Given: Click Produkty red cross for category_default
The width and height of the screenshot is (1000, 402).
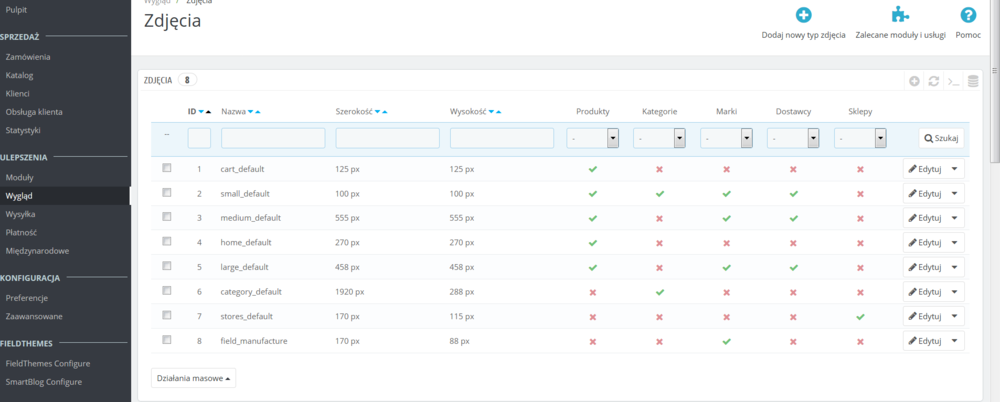Looking at the screenshot, I should (592, 292).
